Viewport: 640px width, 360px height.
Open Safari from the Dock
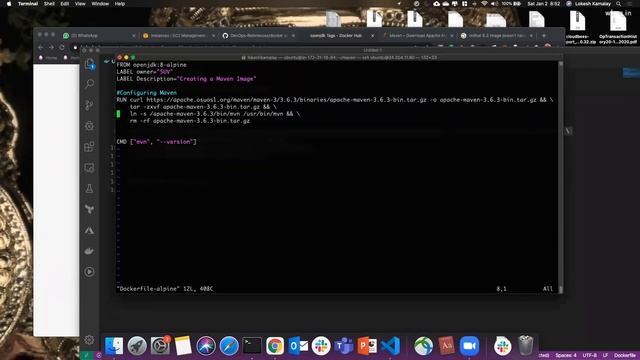click(x=229, y=346)
